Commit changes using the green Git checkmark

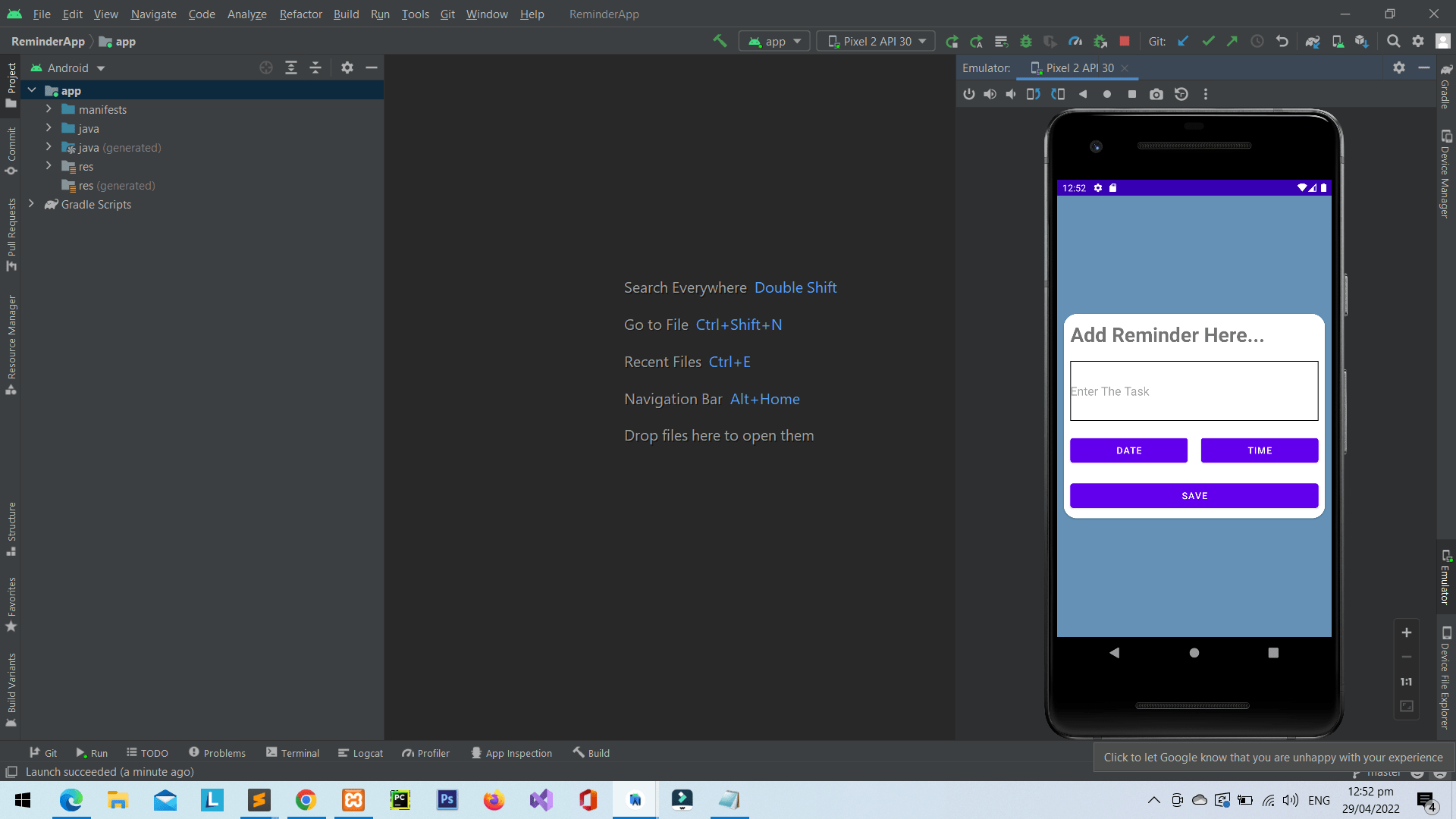1209,41
